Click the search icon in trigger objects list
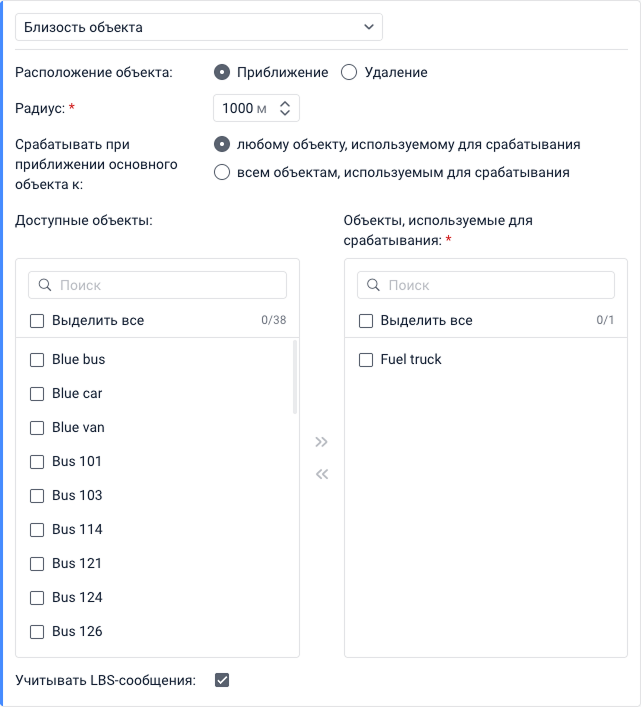This screenshot has height=707, width=641. (373, 285)
